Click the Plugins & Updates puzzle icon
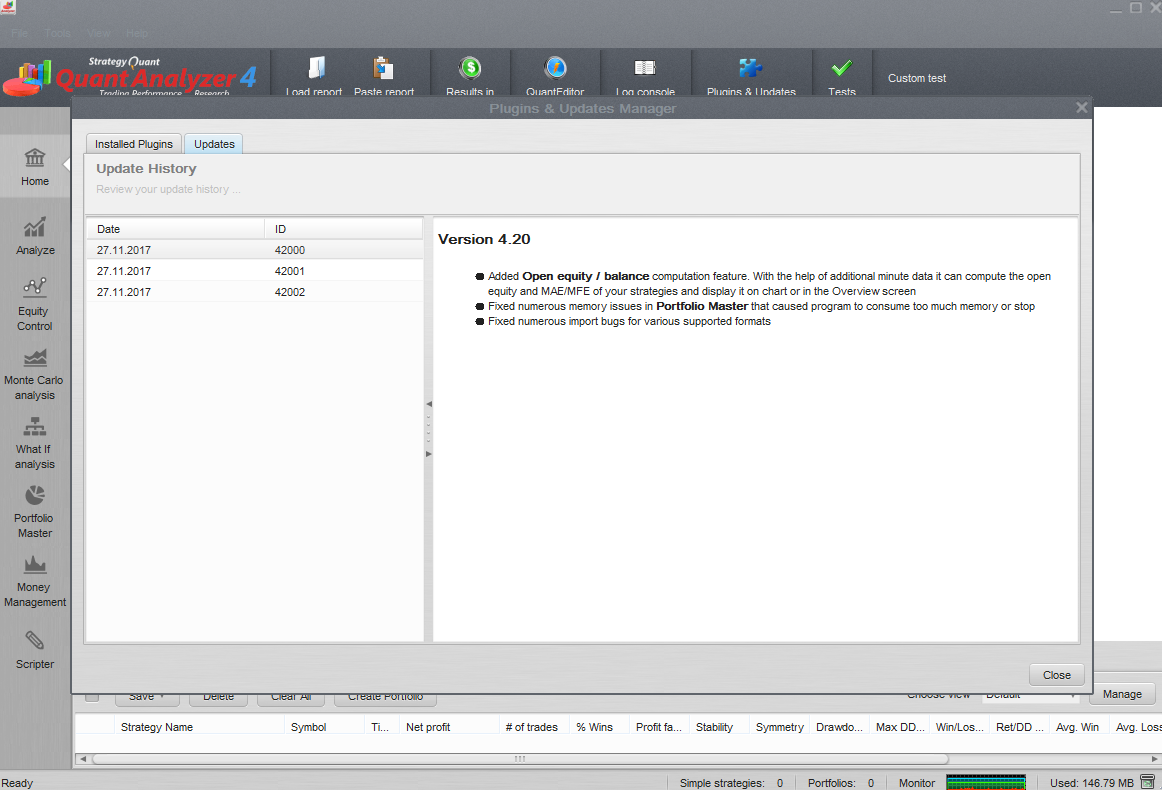The width and height of the screenshot is (1162, 790). (x=751, y=68)
